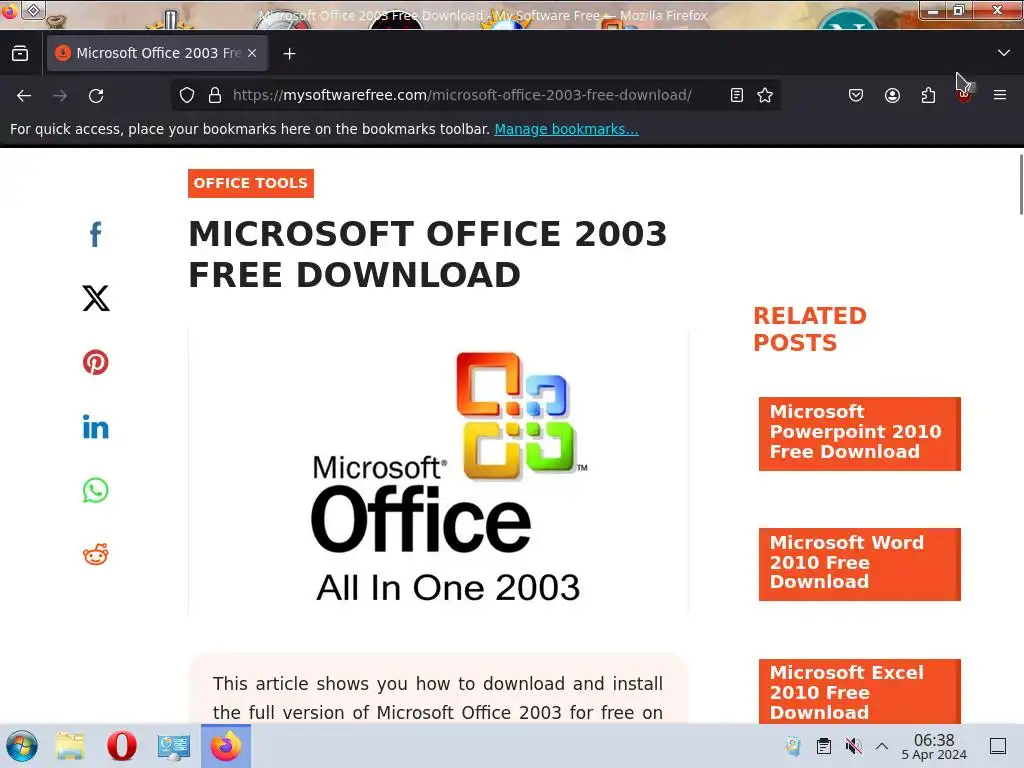Image resolution: width=1024 pixels, height=768 pixels.
Task: Open the taskbar system settings icon
Action: (174, 746)
